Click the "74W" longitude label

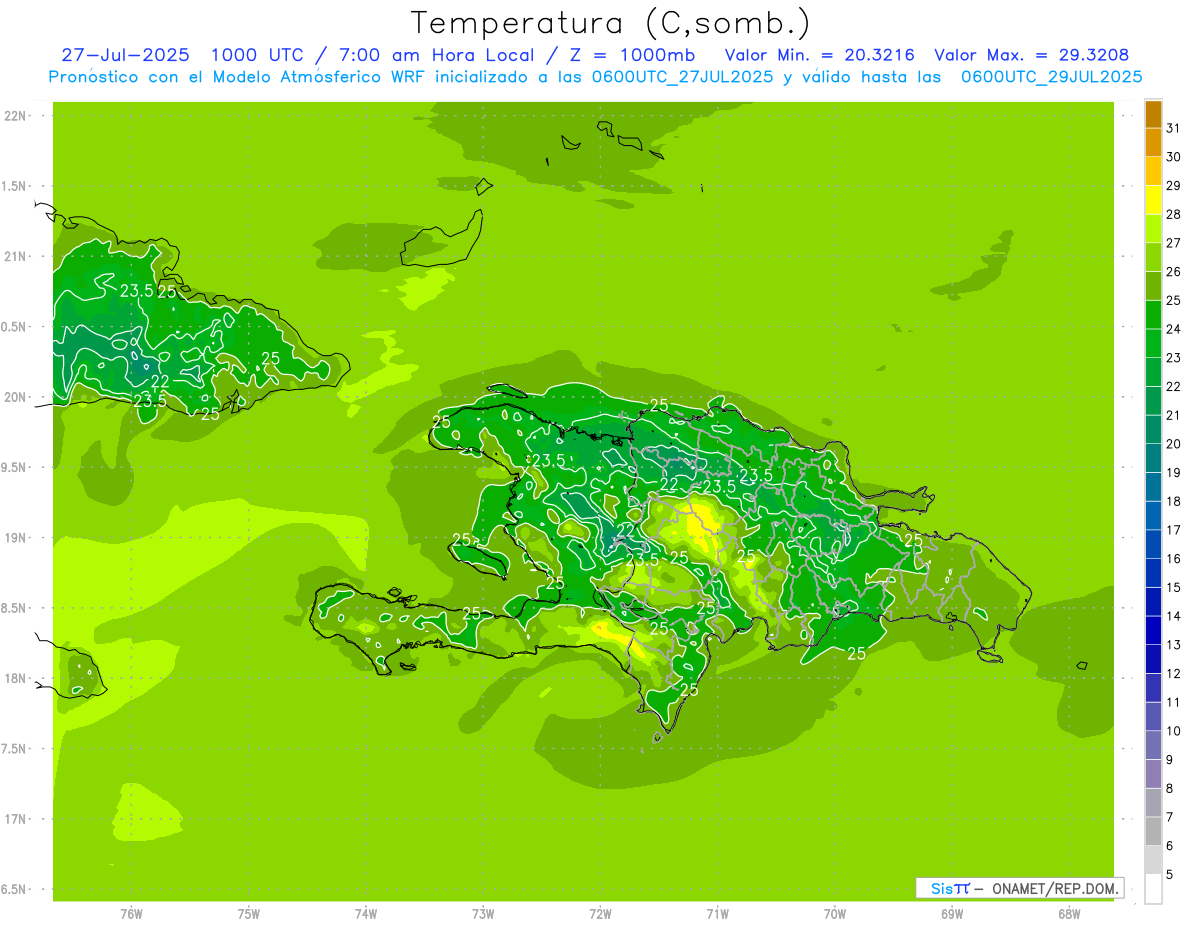(366, 913)
